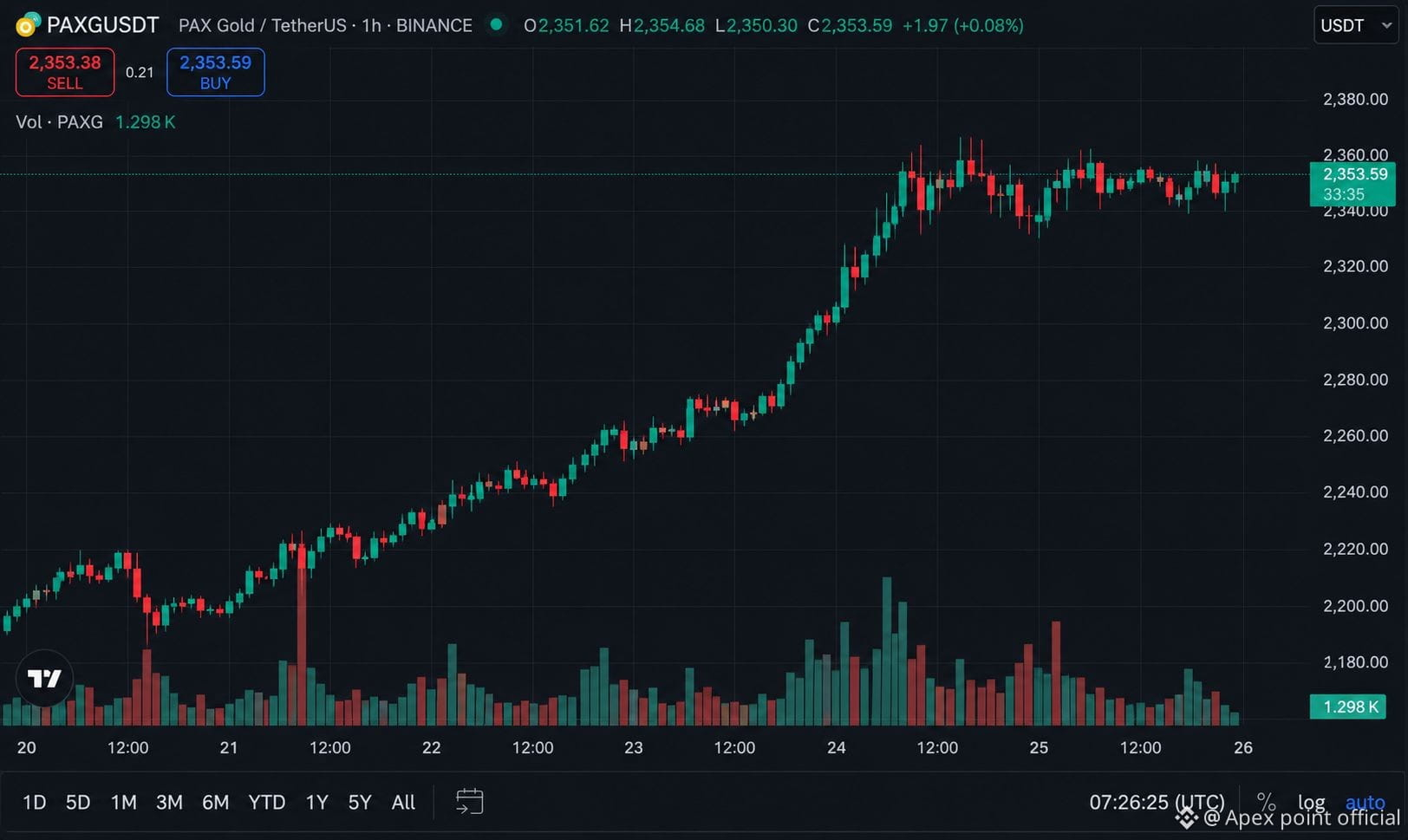Viewport: 1408px width, 840px height.
Task: Click the 2,380.00 price axis label
Action: click(x=1355, y=99)
